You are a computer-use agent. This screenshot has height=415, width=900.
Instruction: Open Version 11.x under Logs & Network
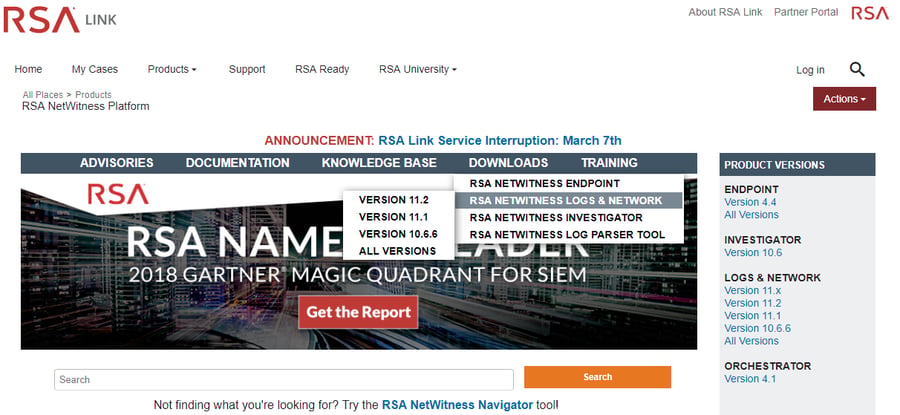(x=752, y=290)
